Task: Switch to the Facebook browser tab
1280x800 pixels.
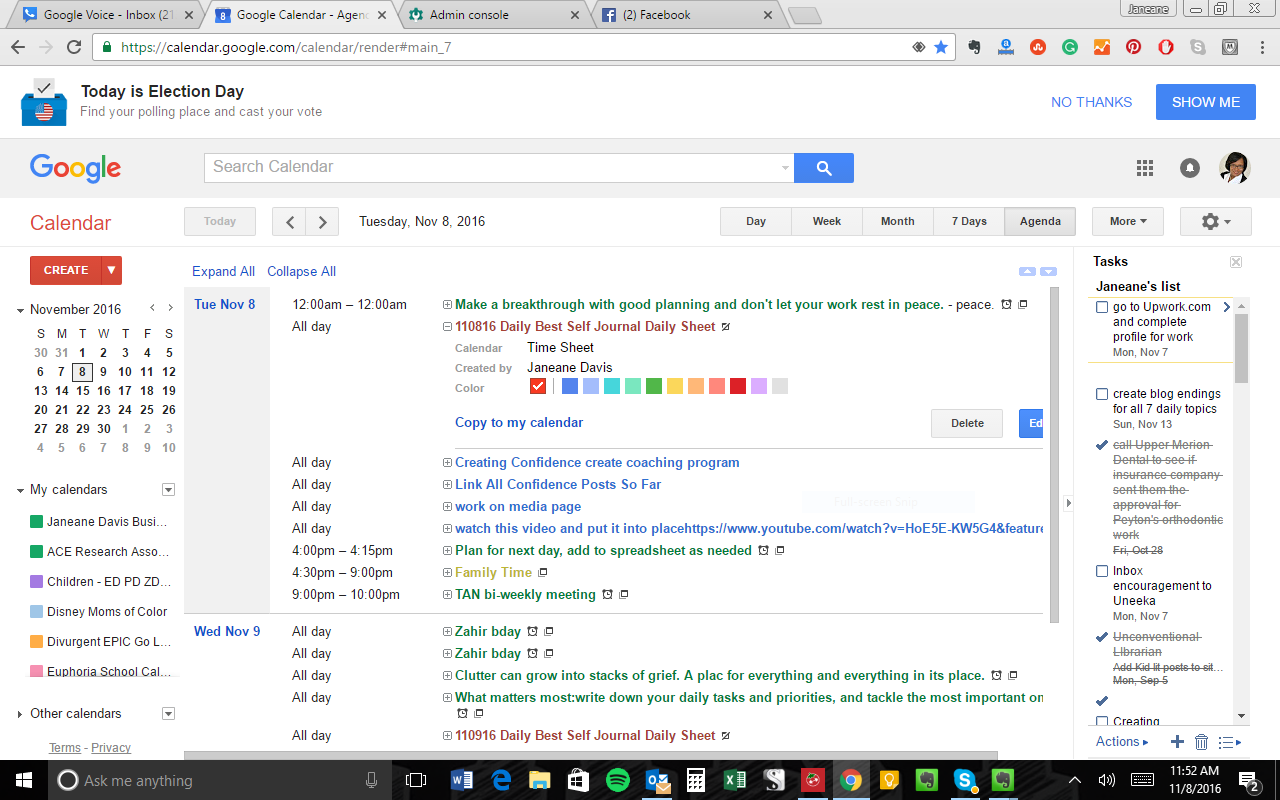Action: tap(686, 15)
